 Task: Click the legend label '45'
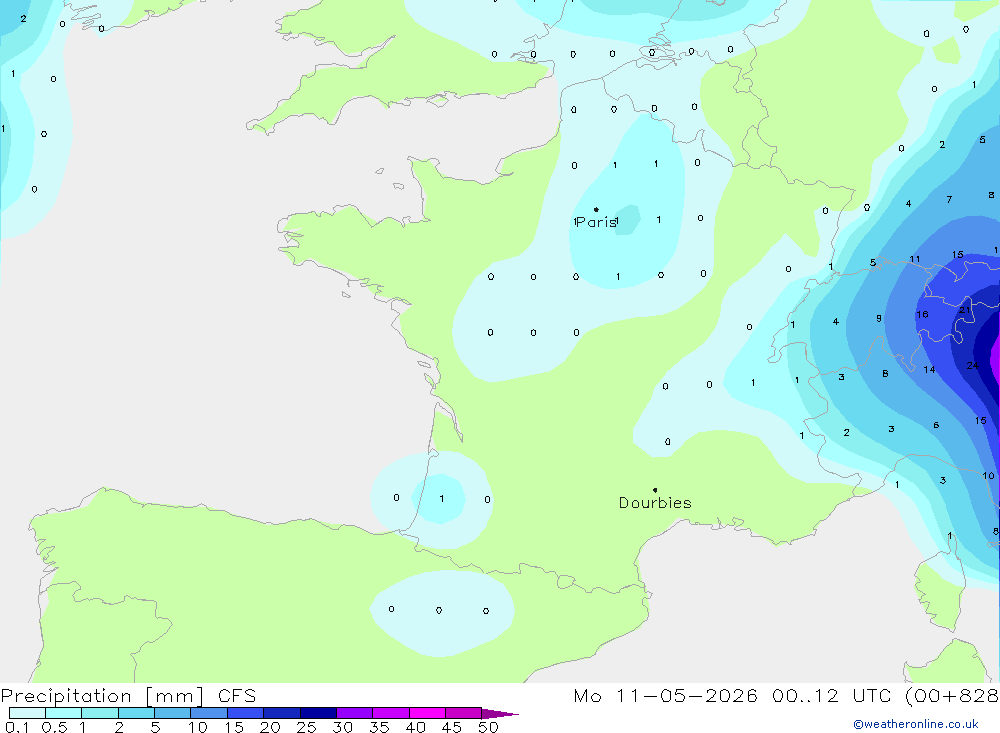[452, 727]
